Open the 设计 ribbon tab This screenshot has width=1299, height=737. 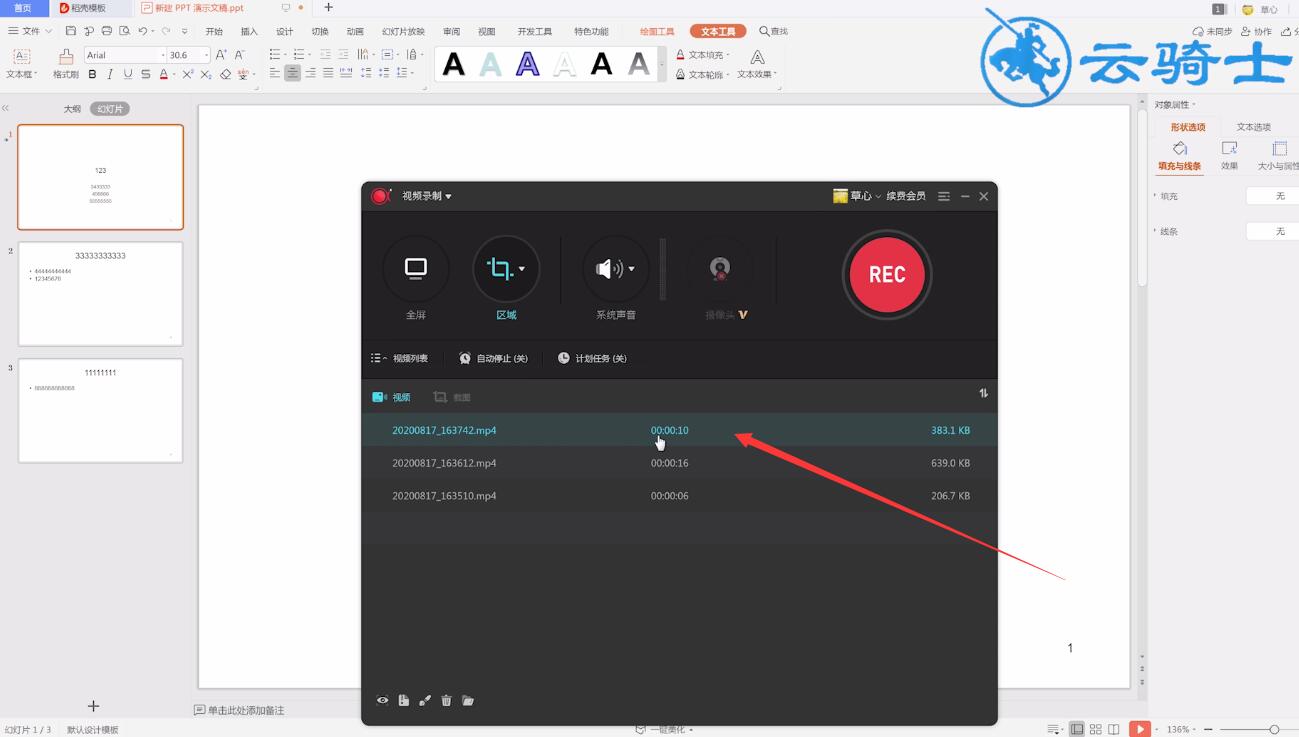coord(285,31)
